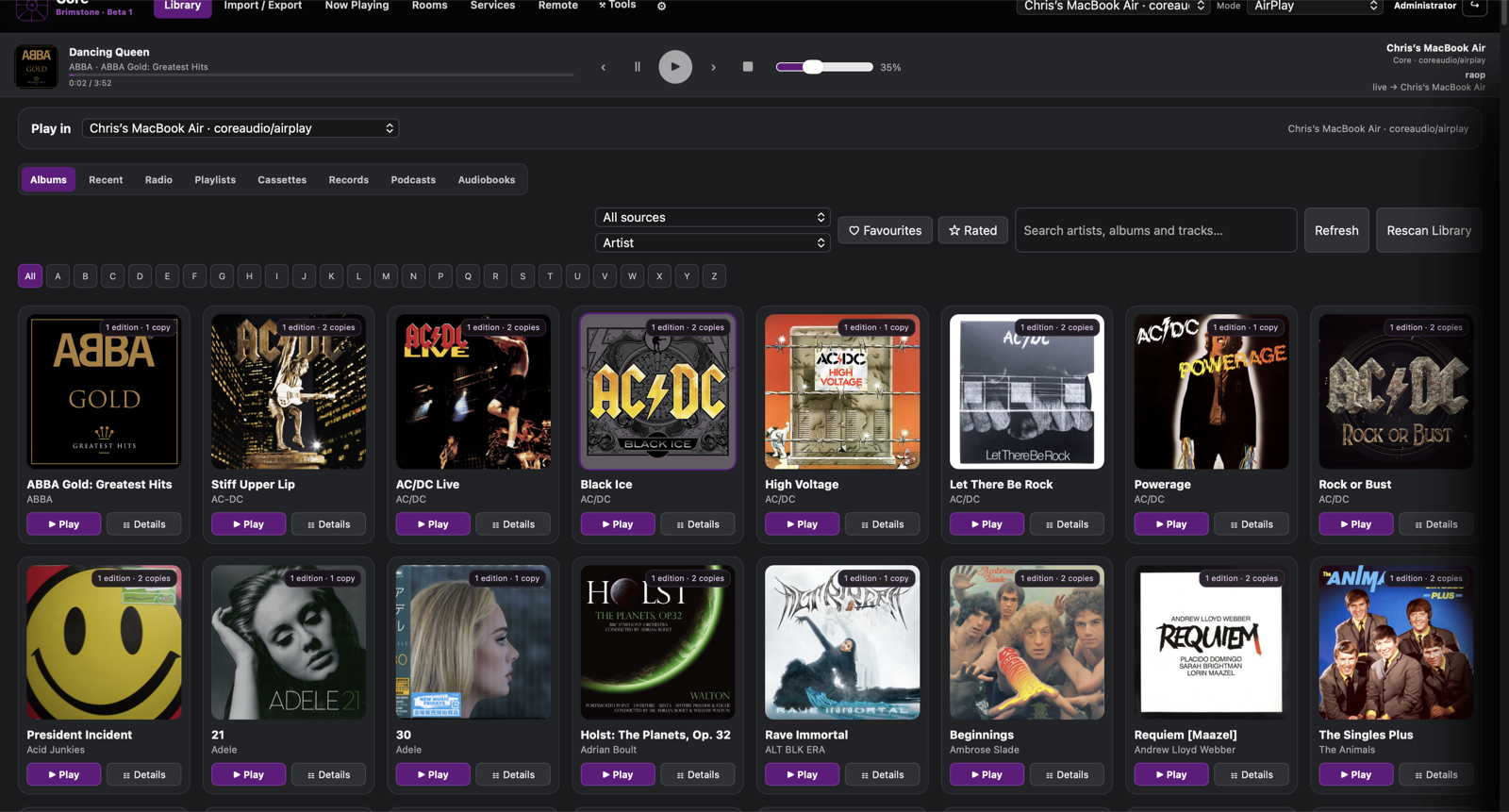1509x812 pixels.
Task: Switch to the Podcasts tab
Action: 413,179
